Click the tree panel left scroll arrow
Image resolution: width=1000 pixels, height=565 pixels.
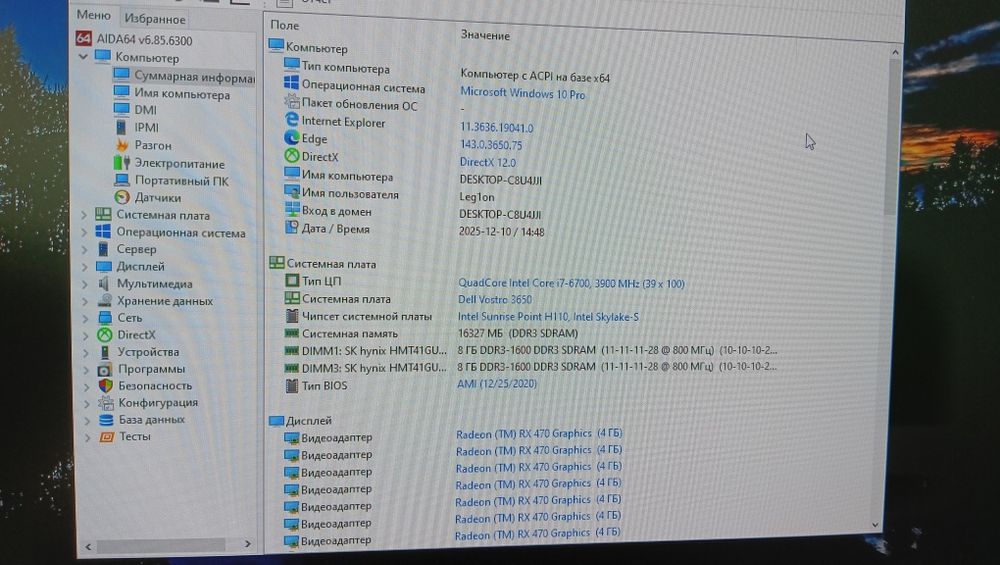click(89, 547)
